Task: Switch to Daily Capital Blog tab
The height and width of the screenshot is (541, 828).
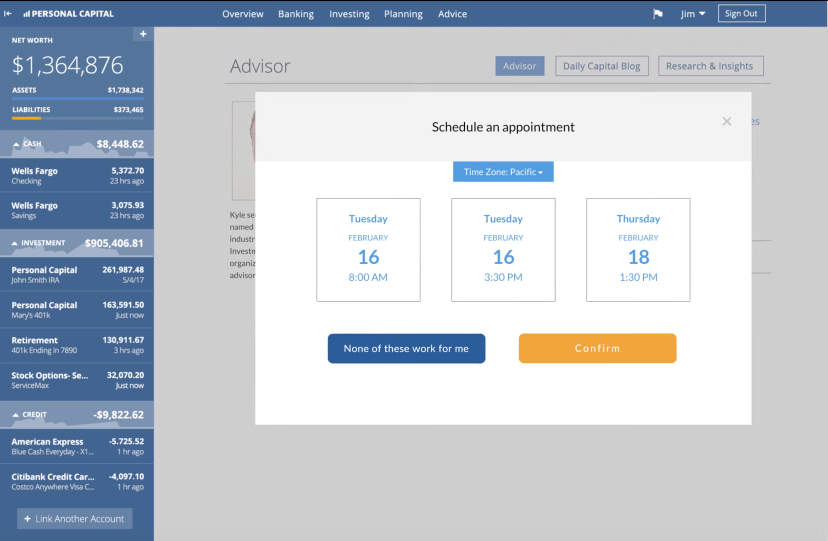Action: (601, 66)
